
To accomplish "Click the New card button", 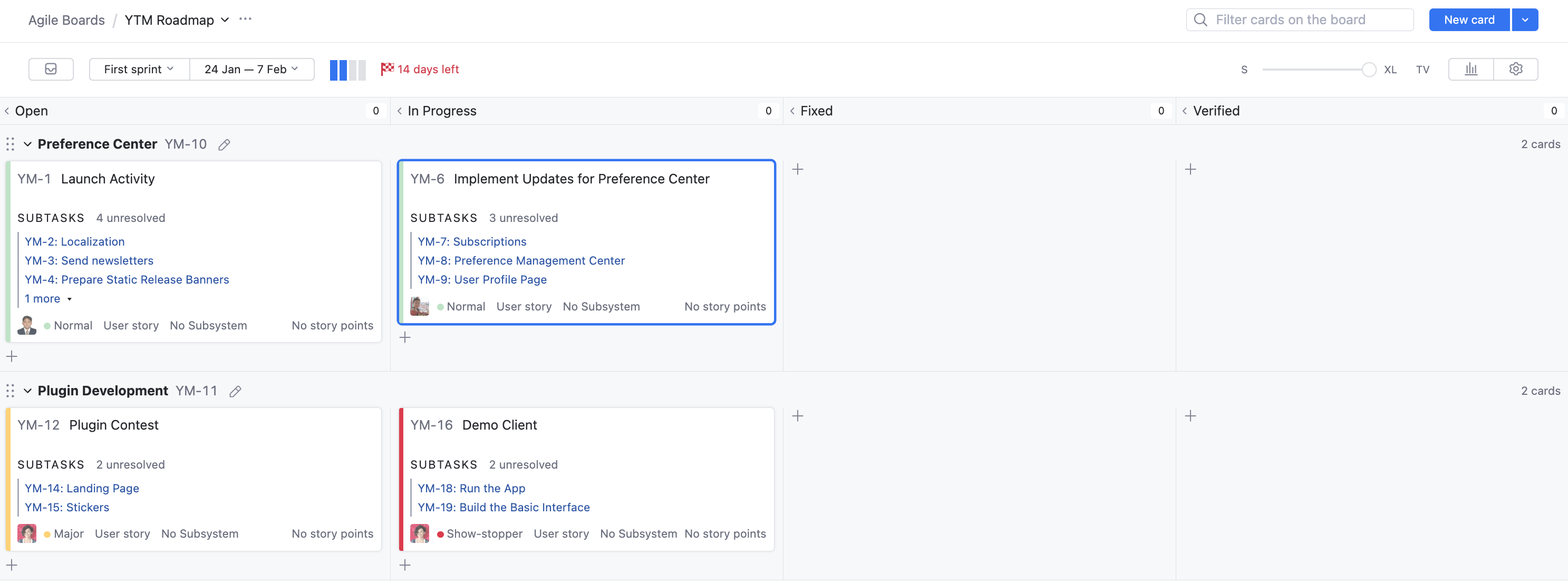I will 1469,20.
